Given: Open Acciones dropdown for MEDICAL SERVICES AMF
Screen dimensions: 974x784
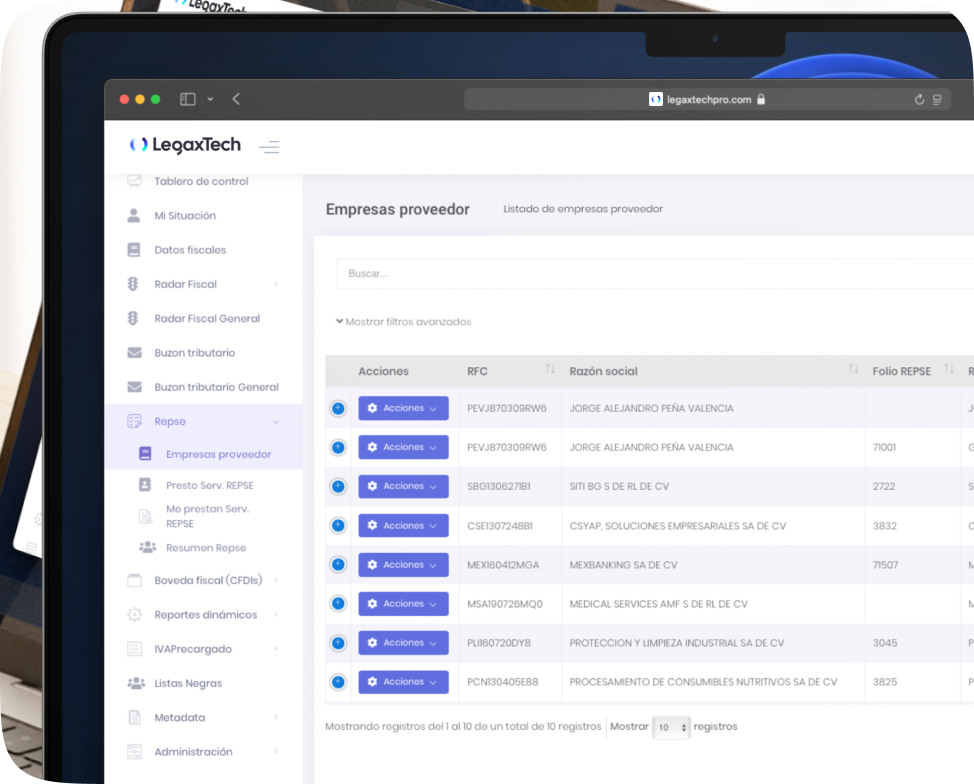Looking at the screenshot, I should click(403, 604).
